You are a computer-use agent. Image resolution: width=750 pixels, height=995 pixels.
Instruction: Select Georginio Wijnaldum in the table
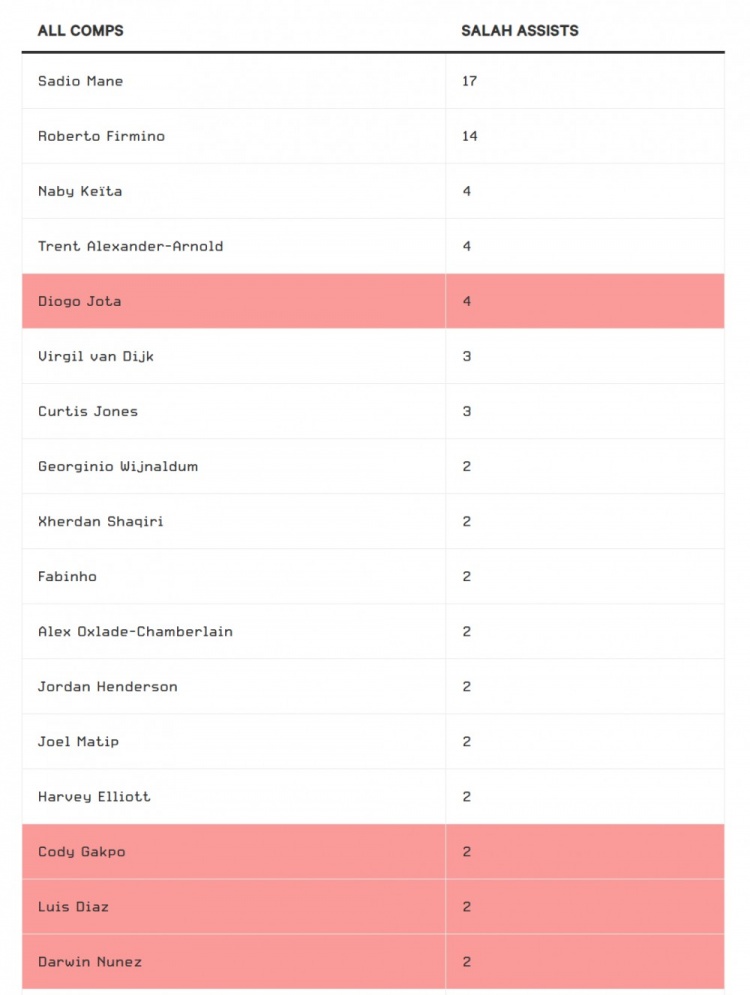[x=118, y=466]
